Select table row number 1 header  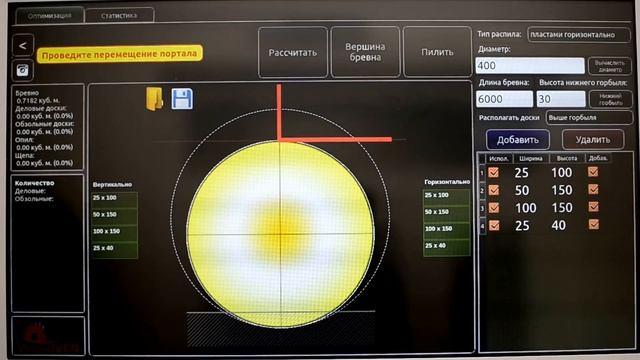tap(482, 173)
